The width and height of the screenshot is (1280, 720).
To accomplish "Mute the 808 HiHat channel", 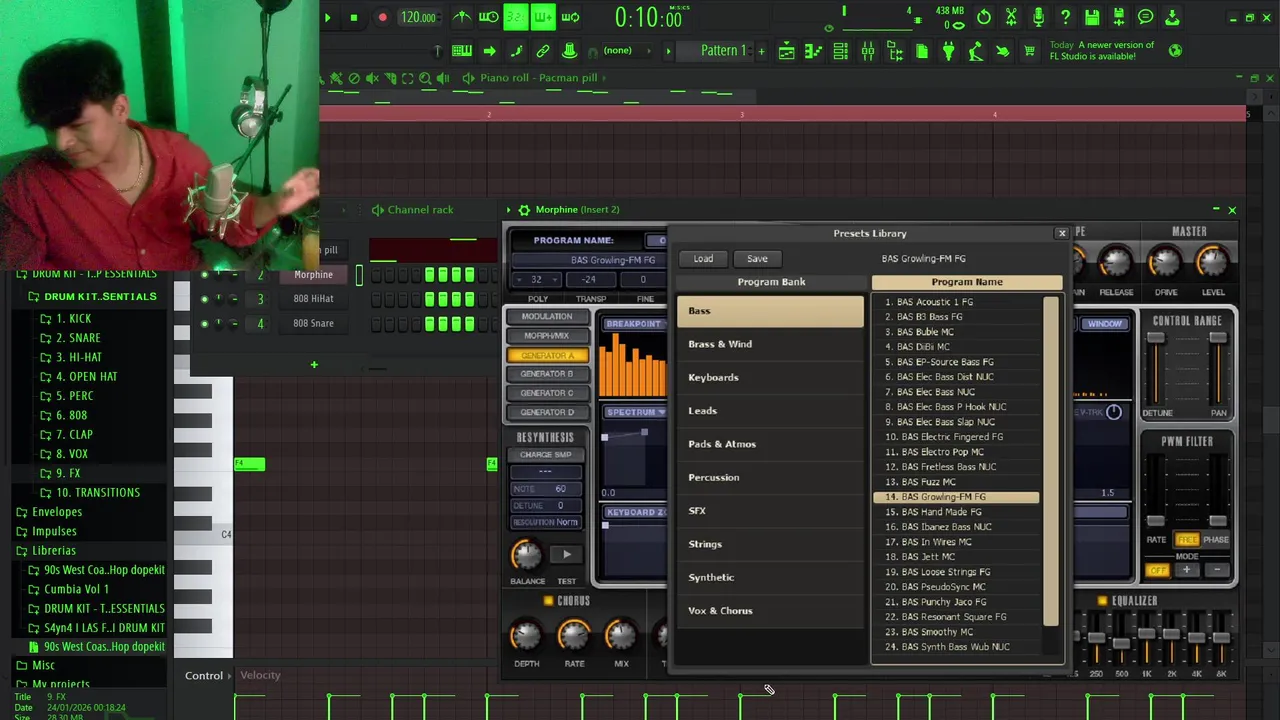I will [205, 299].
